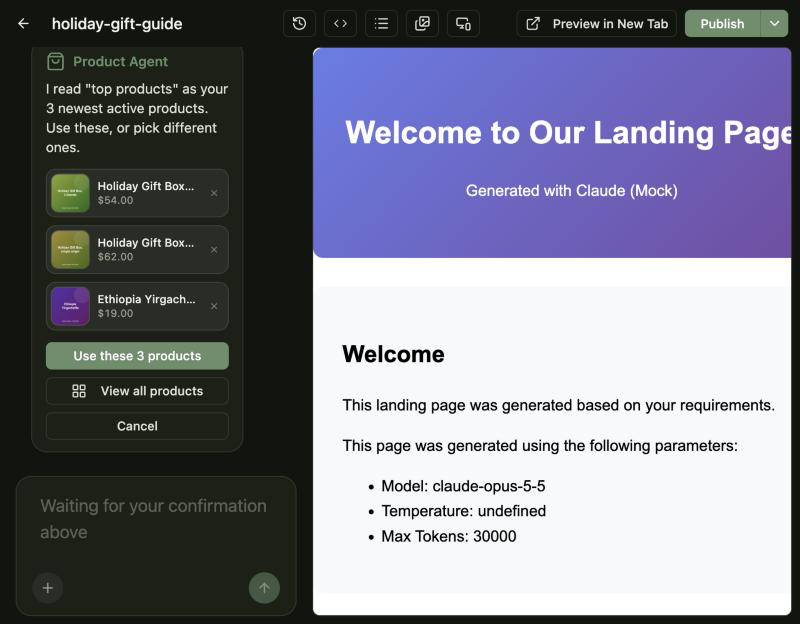The height and width of the screenshot is (624, 800).
Task: Select the $62.00 Holiday Gift Box thumbnail
Action: point(70,249)
